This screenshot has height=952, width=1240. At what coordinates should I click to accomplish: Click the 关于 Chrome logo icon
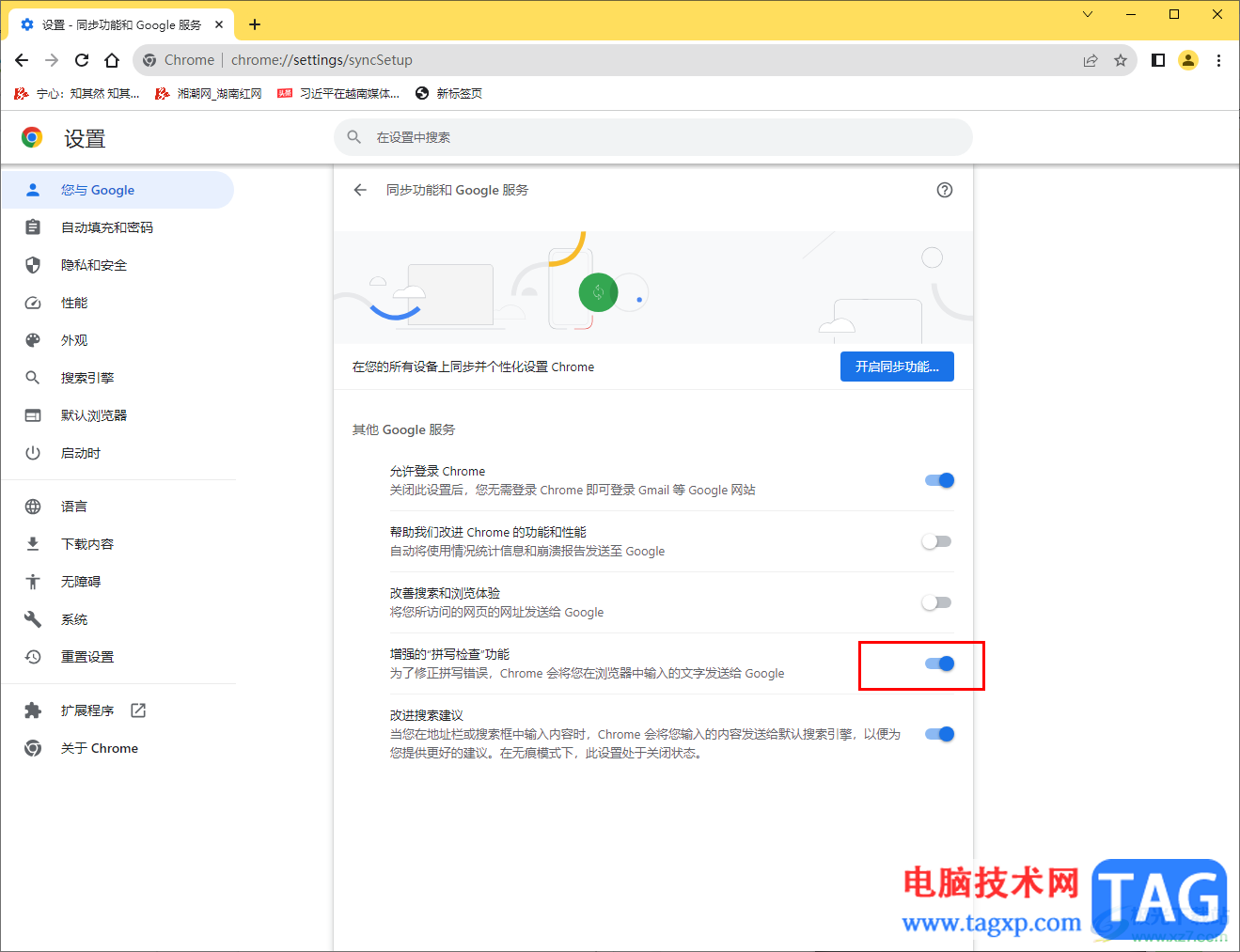[33, 748]
